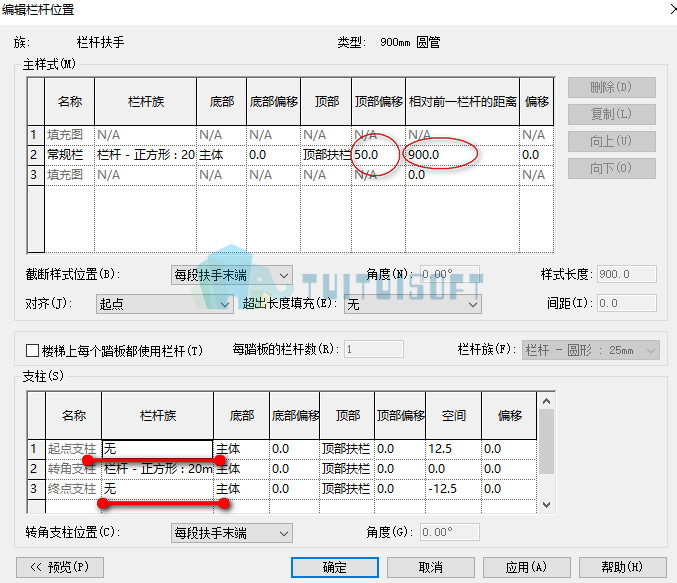The height and width of the screenshot is (583, 677).
Task: Click 每踏板的栏杆数 field
Action: (x=374, y=349)
